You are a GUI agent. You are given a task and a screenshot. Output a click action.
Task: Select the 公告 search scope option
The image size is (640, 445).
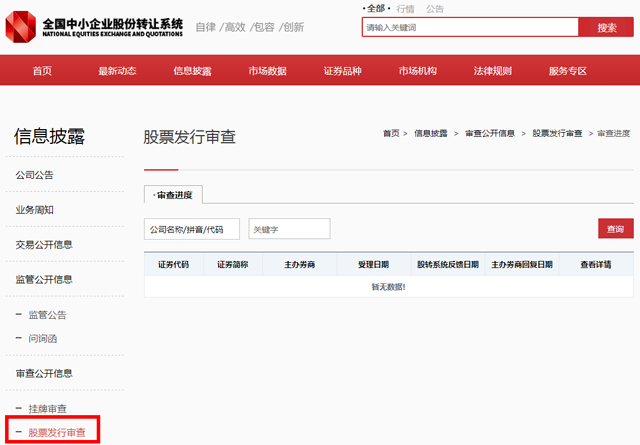pyautogui.click(x=435, y=8)
